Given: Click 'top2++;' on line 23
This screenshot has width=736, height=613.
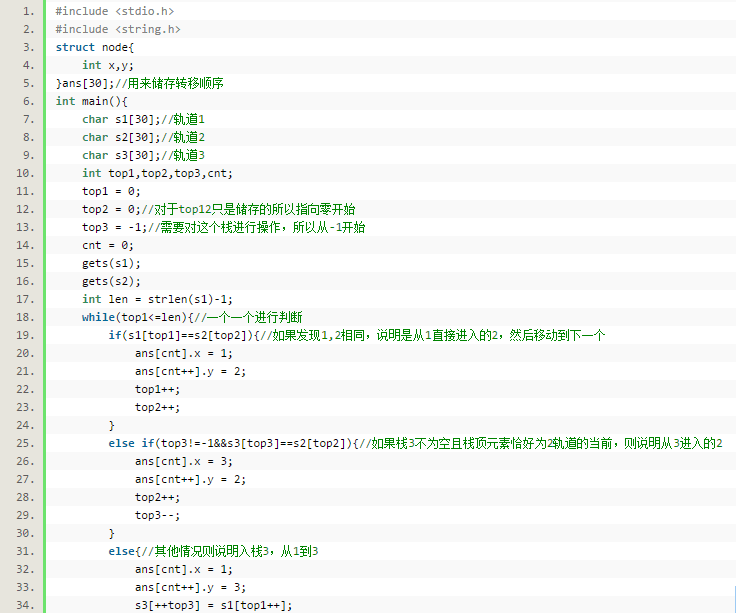Looking at the screenshot, I should pos(157,407).
